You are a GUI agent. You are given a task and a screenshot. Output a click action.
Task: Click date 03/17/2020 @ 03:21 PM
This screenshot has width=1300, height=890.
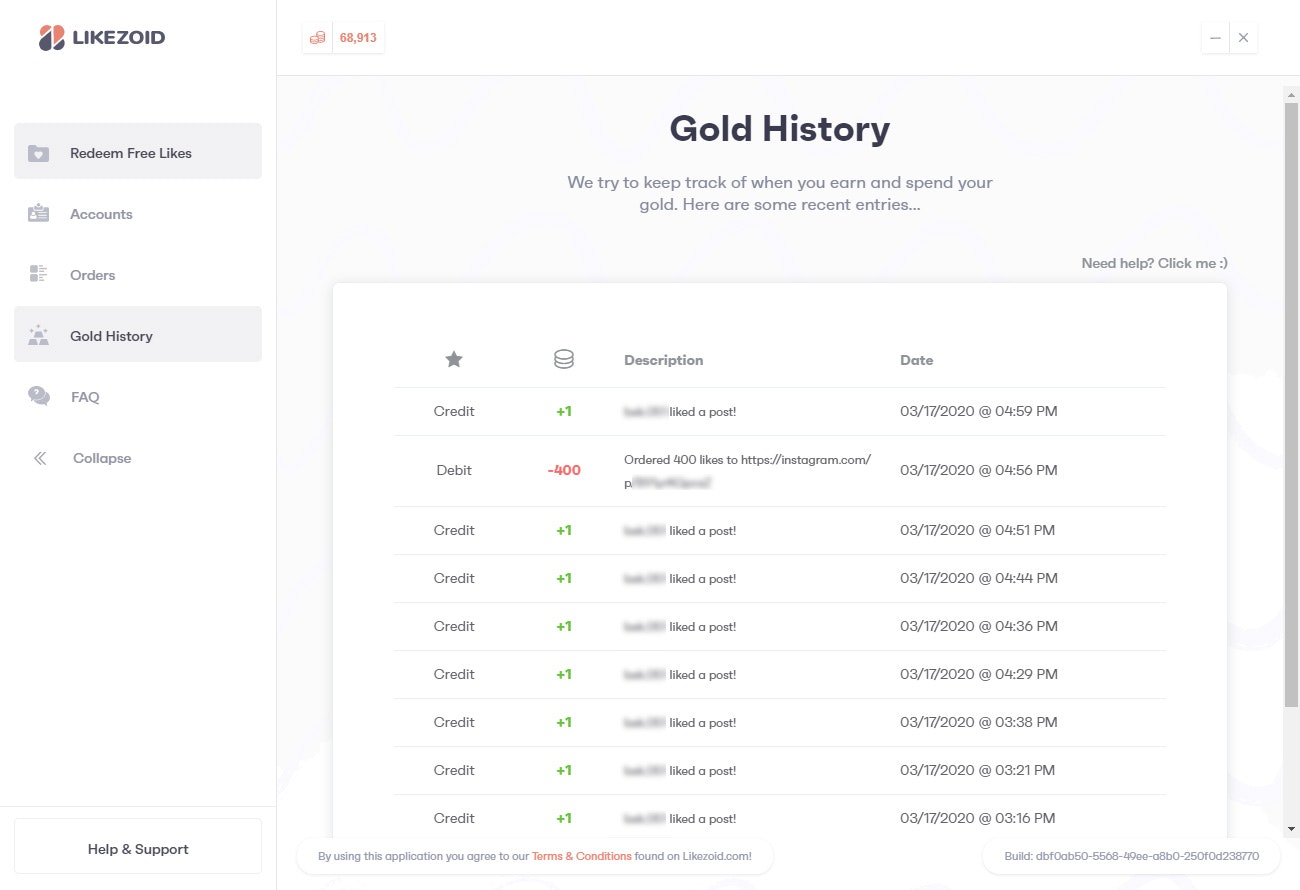coord(977,770)
